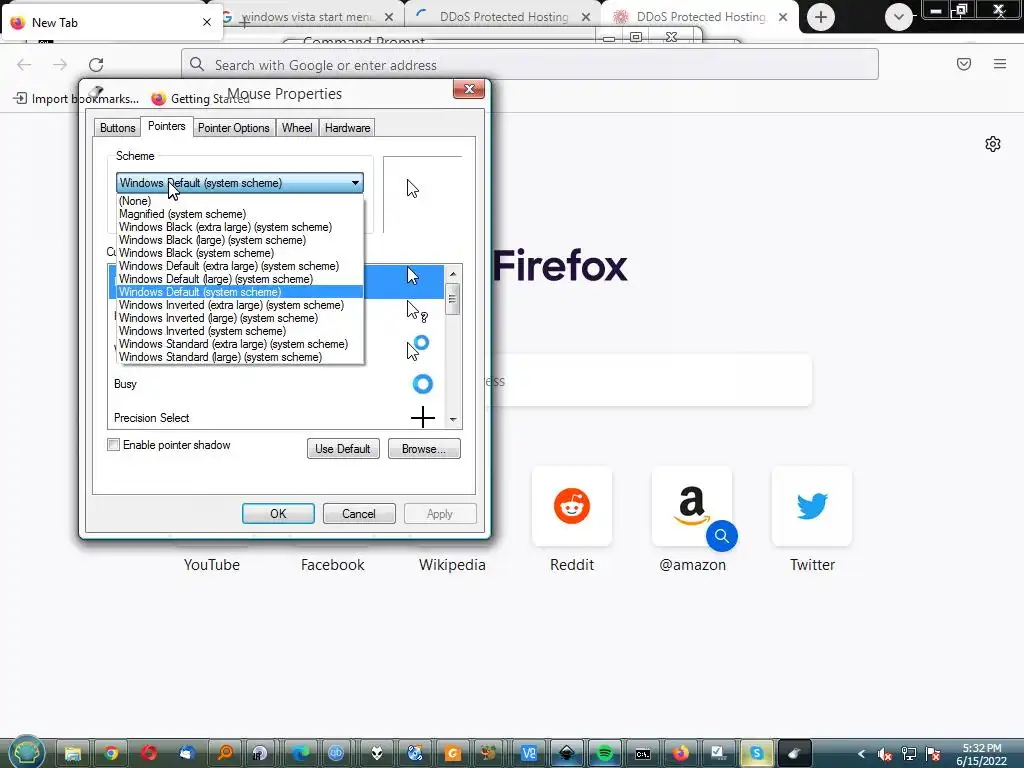Choose Windows Default (extra large) scheme
1024x768 pixels.
[x=240, y=266]
